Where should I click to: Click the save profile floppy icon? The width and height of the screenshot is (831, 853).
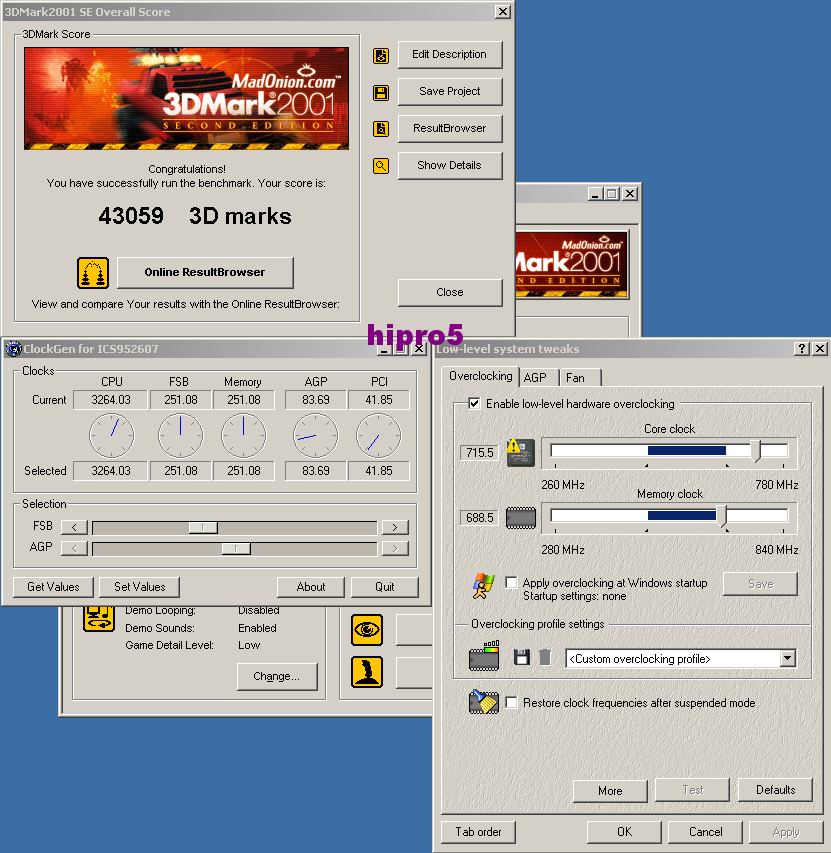click(x=522, y=657)
